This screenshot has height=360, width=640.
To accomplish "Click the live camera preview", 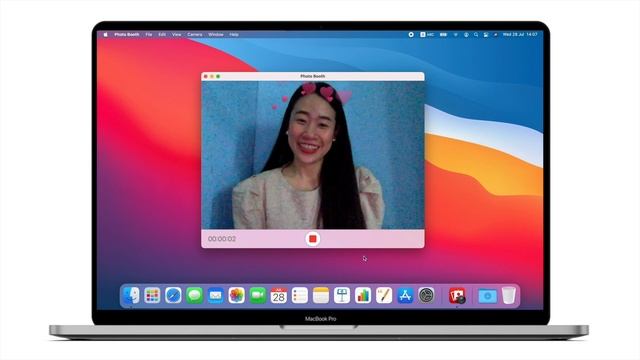I will [x=313, y=155].
